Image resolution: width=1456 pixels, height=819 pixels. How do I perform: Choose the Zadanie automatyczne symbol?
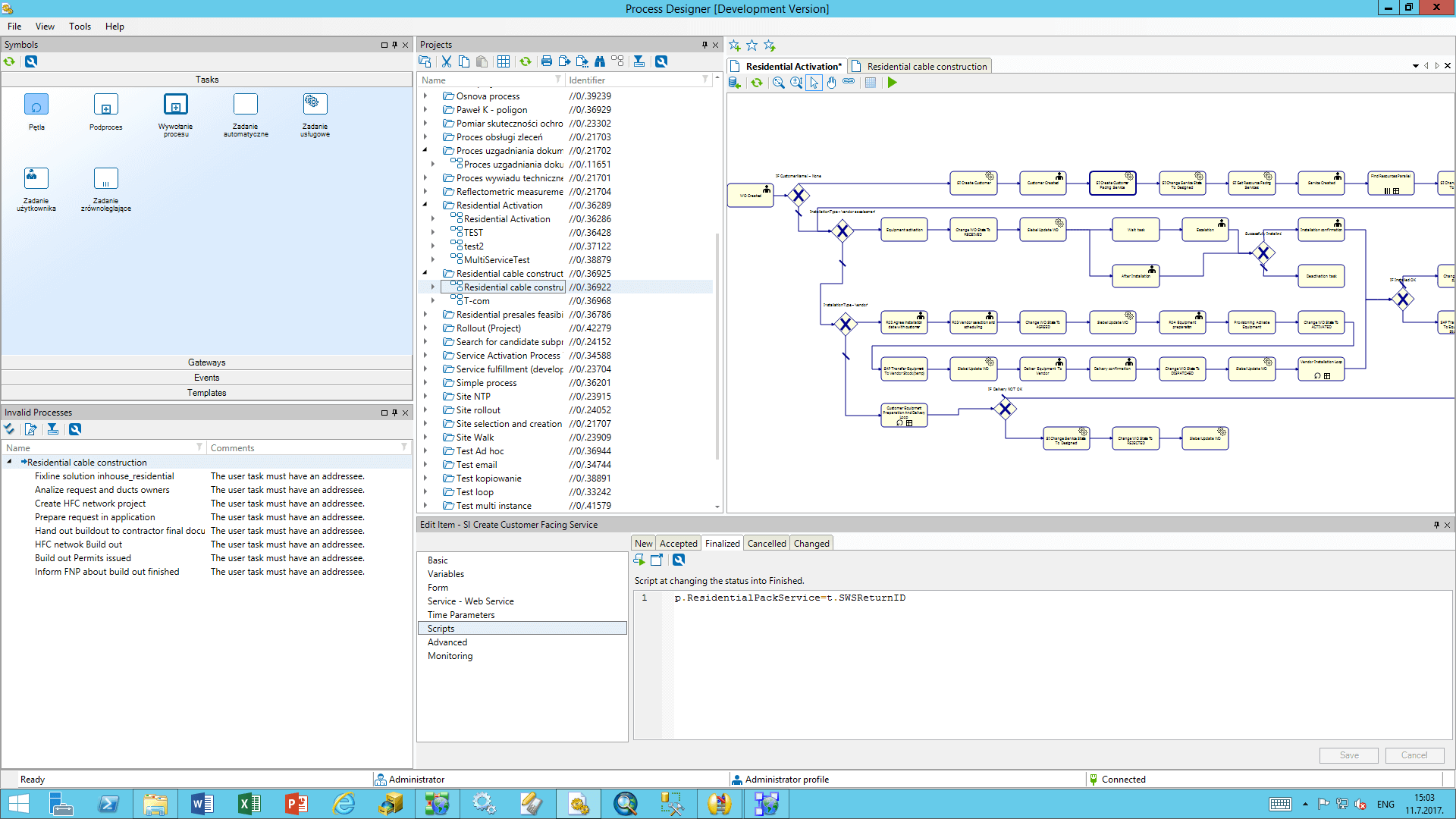(246, 114)
